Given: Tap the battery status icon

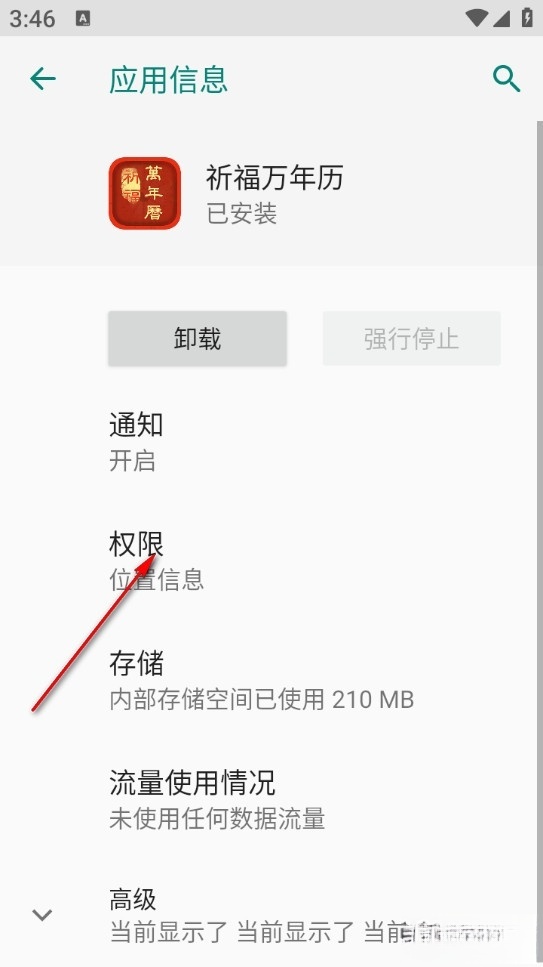Looking at the screenshot, I should tap(527, 17).
